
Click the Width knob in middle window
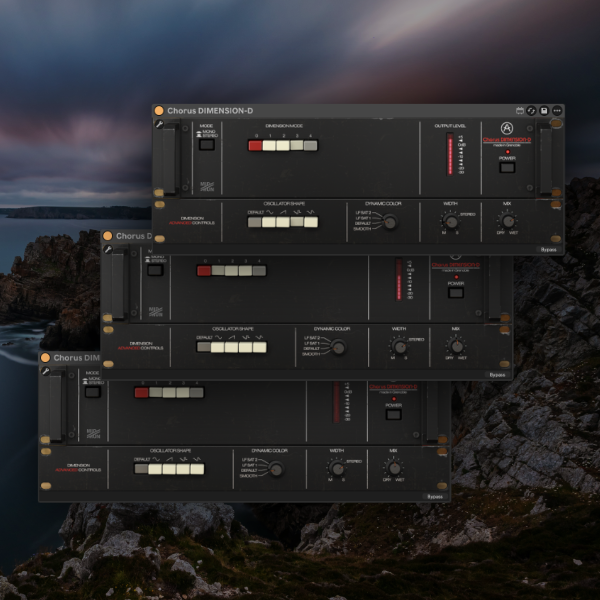pos(400,347)
